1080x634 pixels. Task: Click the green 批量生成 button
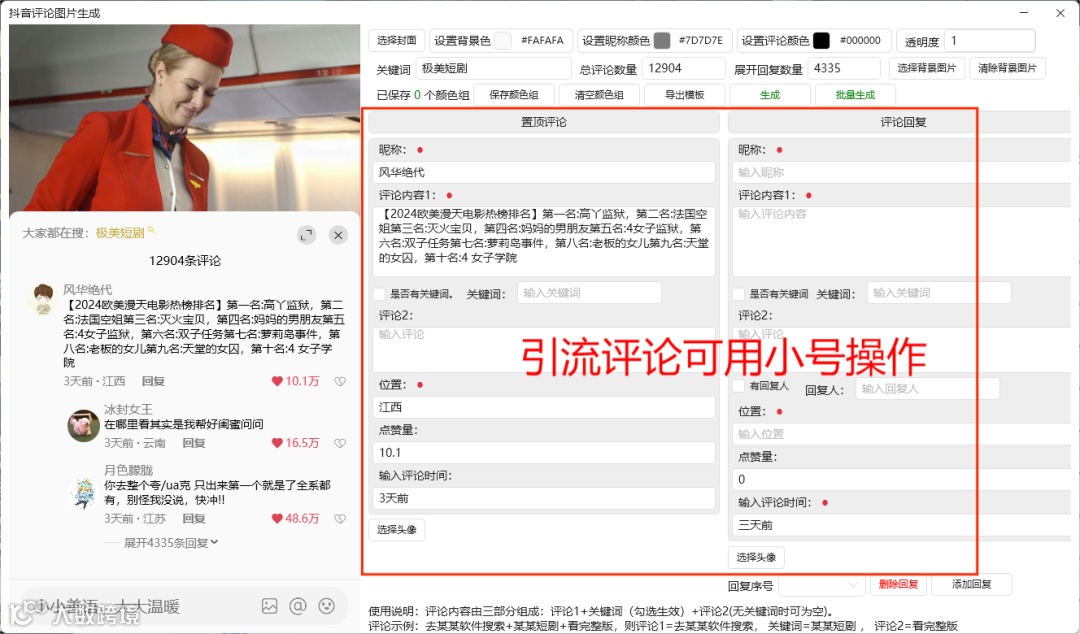855,94
